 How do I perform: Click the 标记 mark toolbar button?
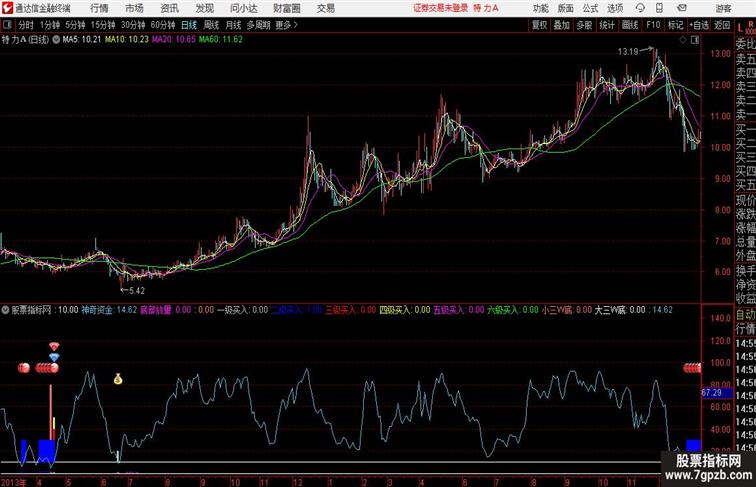pyautogui.click(x=675, y=25)
